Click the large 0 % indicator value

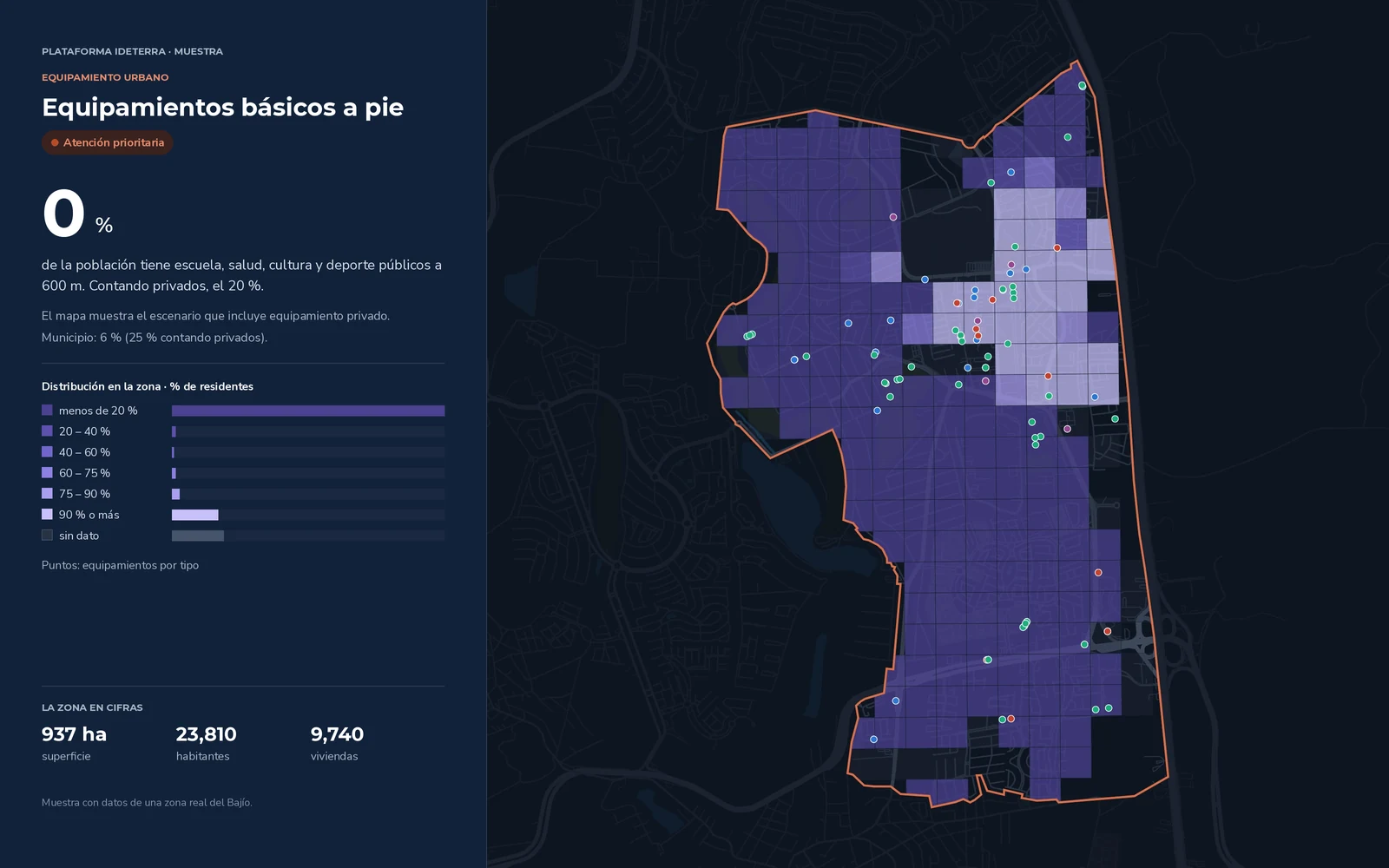click(77, 214)
